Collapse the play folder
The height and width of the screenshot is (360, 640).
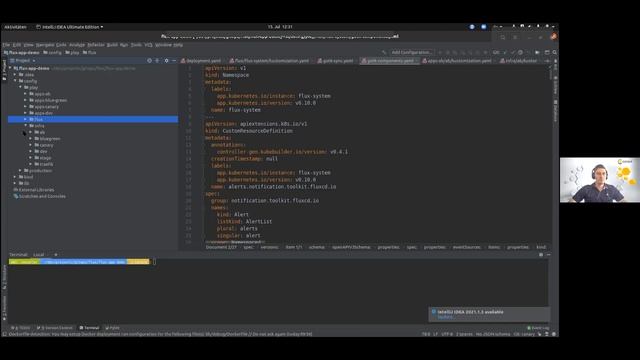[x=20, y=87]
